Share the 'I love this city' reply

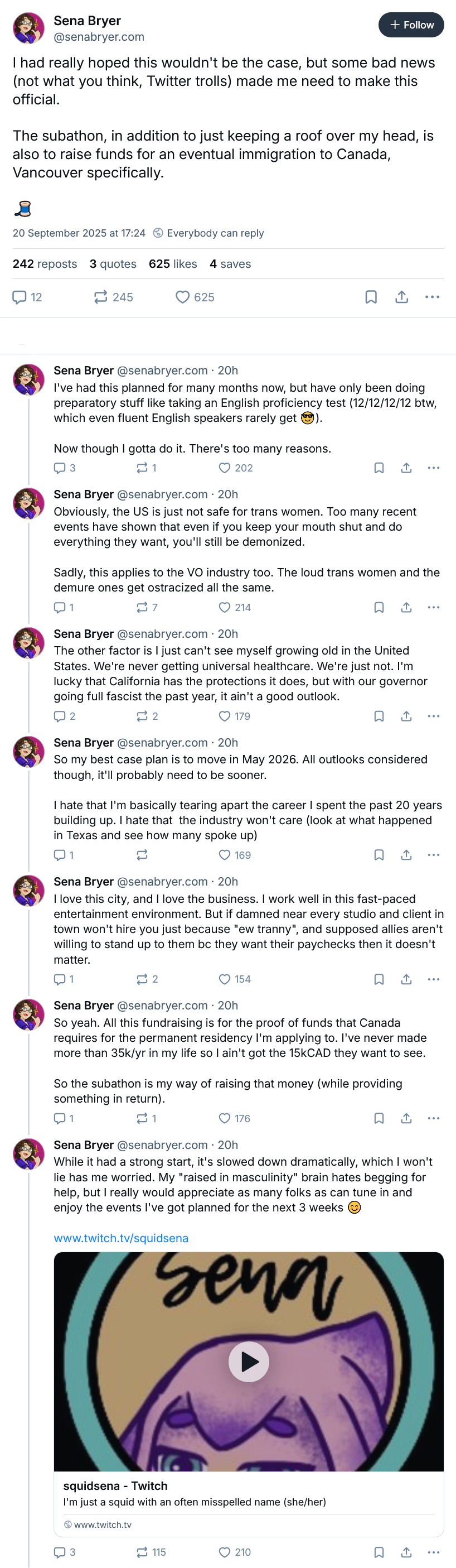pyautogui.click(x=406, y=979)
